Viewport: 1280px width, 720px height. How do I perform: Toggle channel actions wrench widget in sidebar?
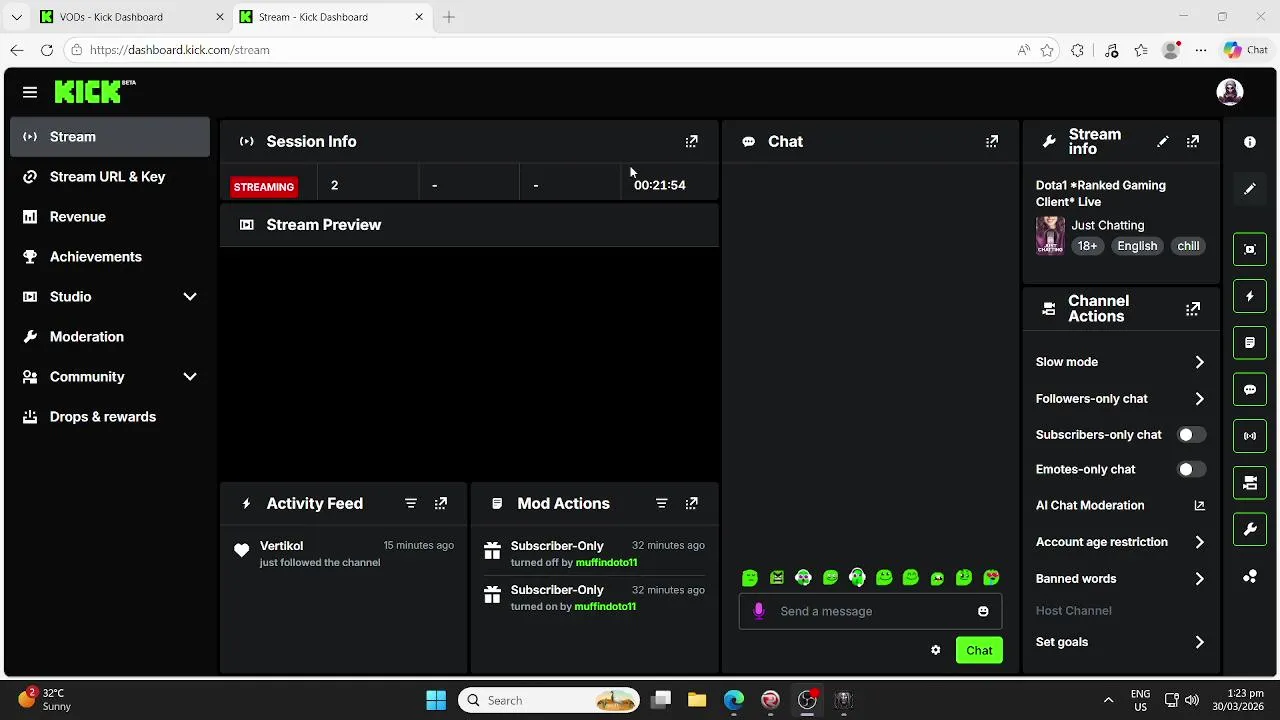pyautogui.click(x=1249, y=530)
